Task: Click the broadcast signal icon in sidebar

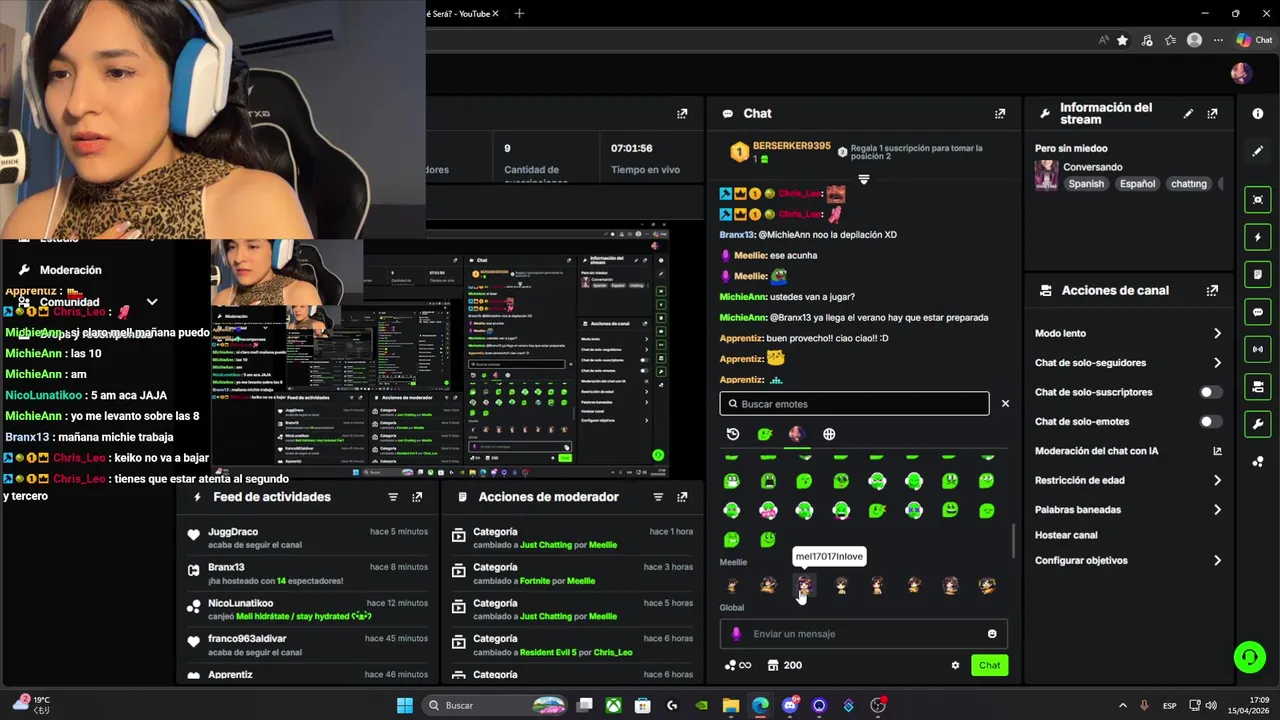Action: tap(1258, 349)
